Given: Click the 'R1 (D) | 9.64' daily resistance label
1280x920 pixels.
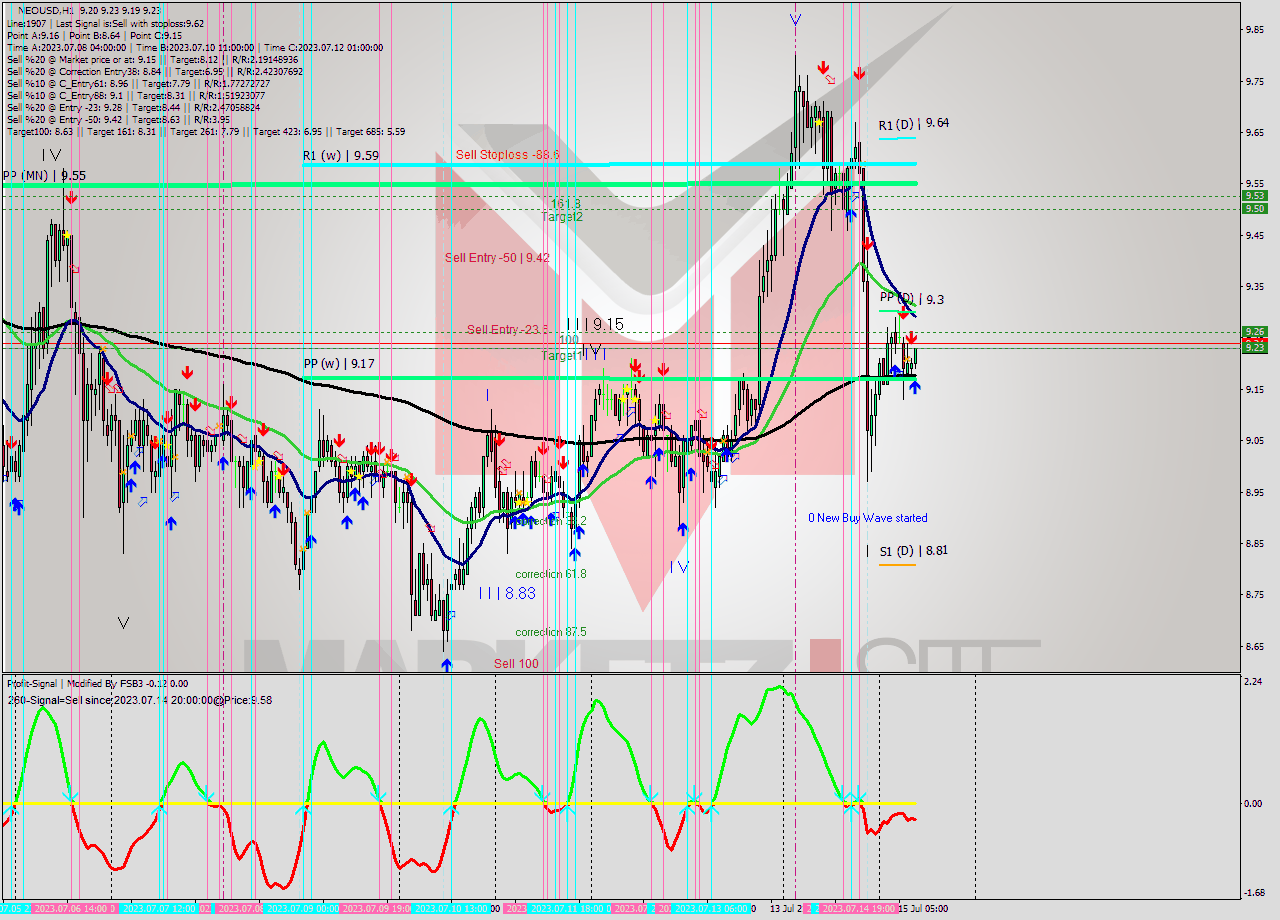Looking at the screenshot, I should (914, 123).
